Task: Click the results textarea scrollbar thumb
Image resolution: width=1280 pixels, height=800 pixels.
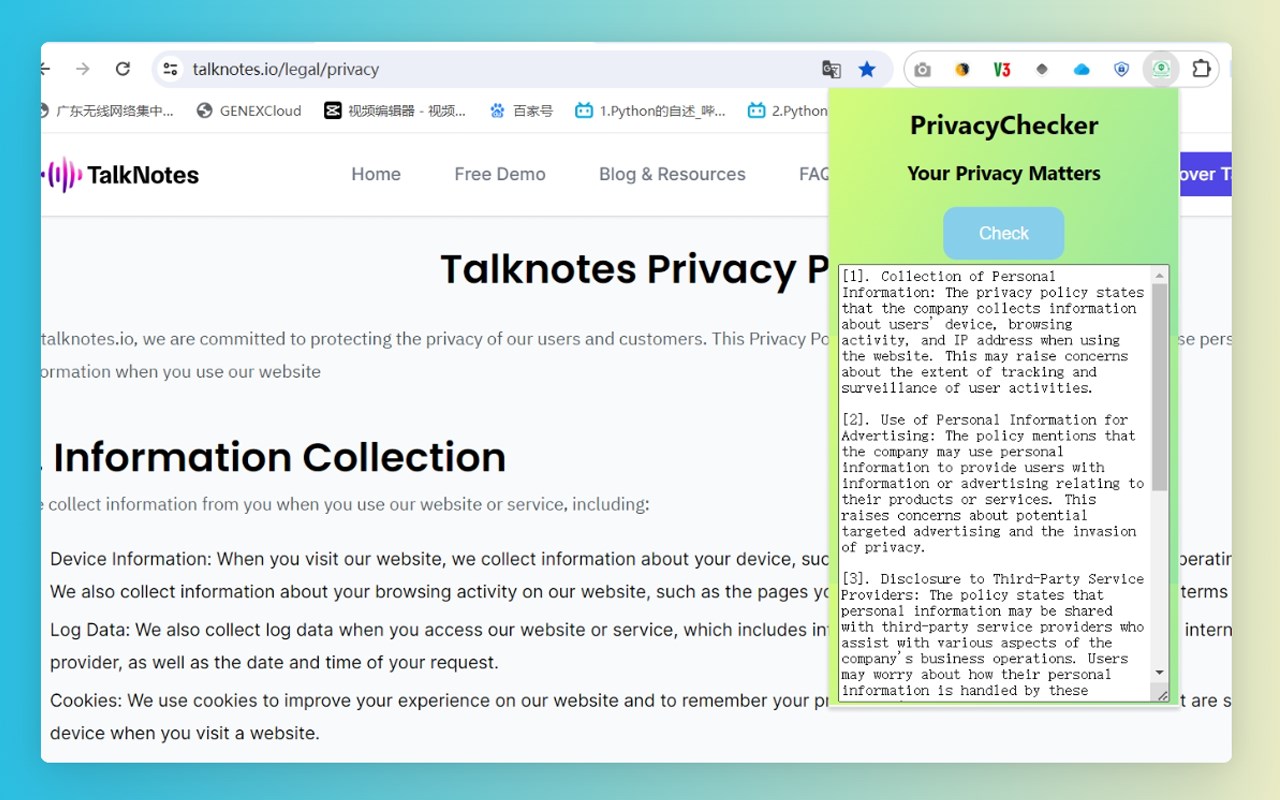Action: click(x=1160, y=387)
